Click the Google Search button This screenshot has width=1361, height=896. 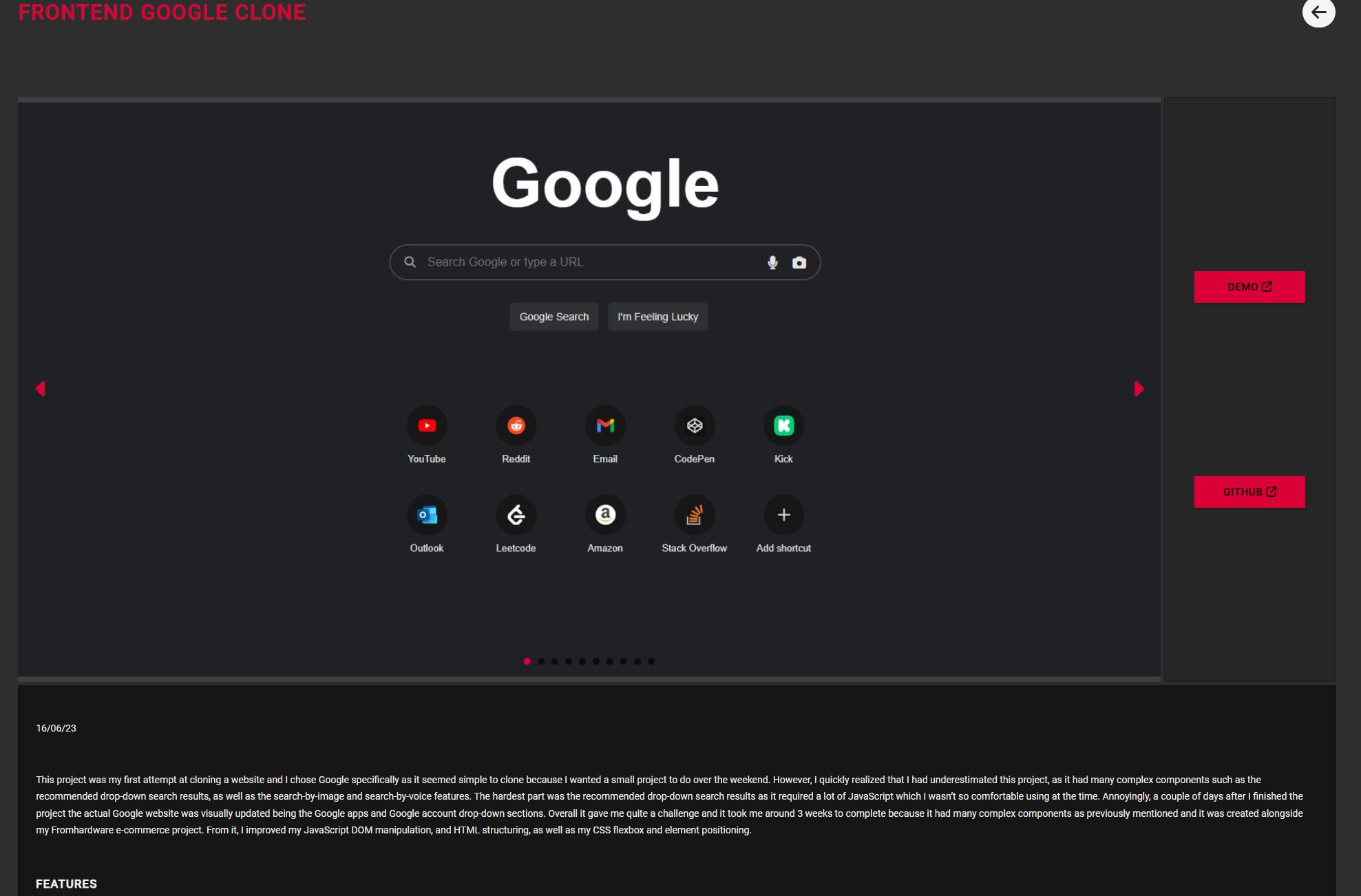coord(554,317)
